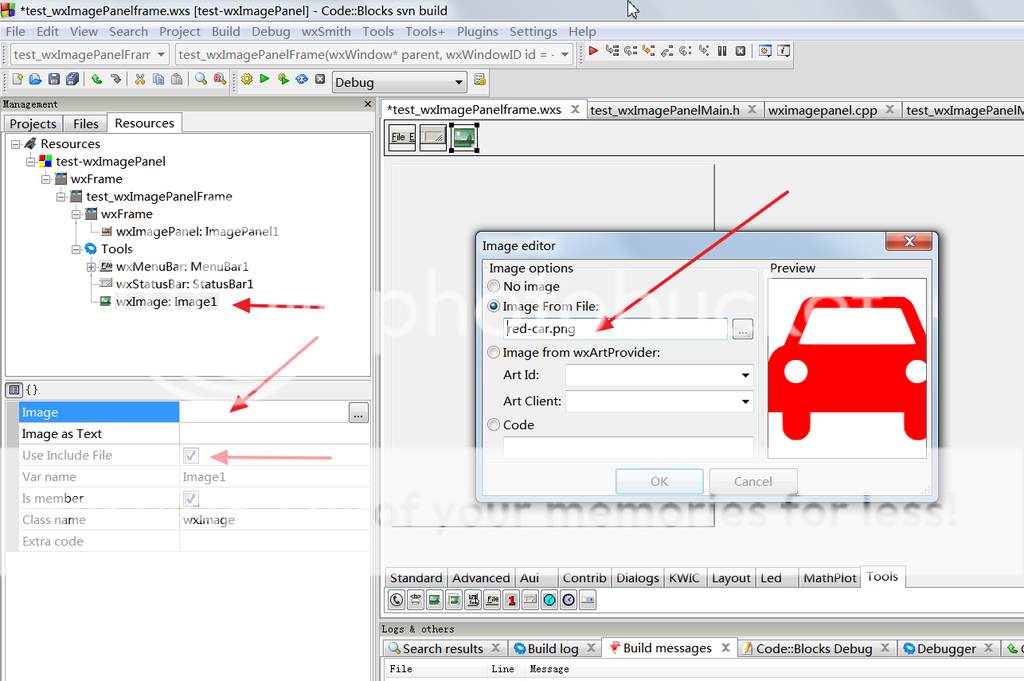
Task: Click the Save file icon
Action: click(x=53, y=81)
